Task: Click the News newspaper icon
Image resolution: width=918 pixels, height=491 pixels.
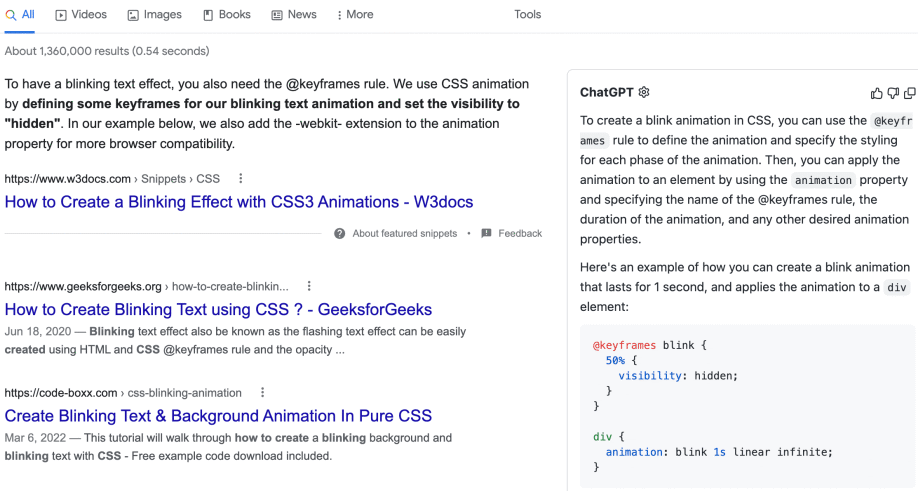Action: point(277,15)
